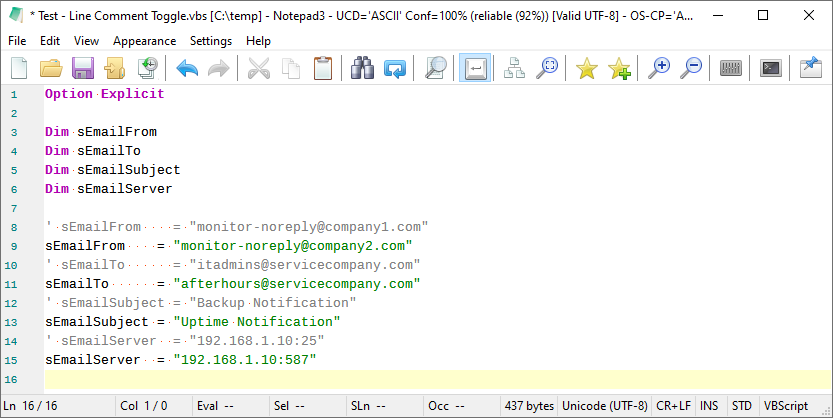The width and height of the screenshot is (833, 418).
Task: Click the 437 bytes status field
Action: 529,406
